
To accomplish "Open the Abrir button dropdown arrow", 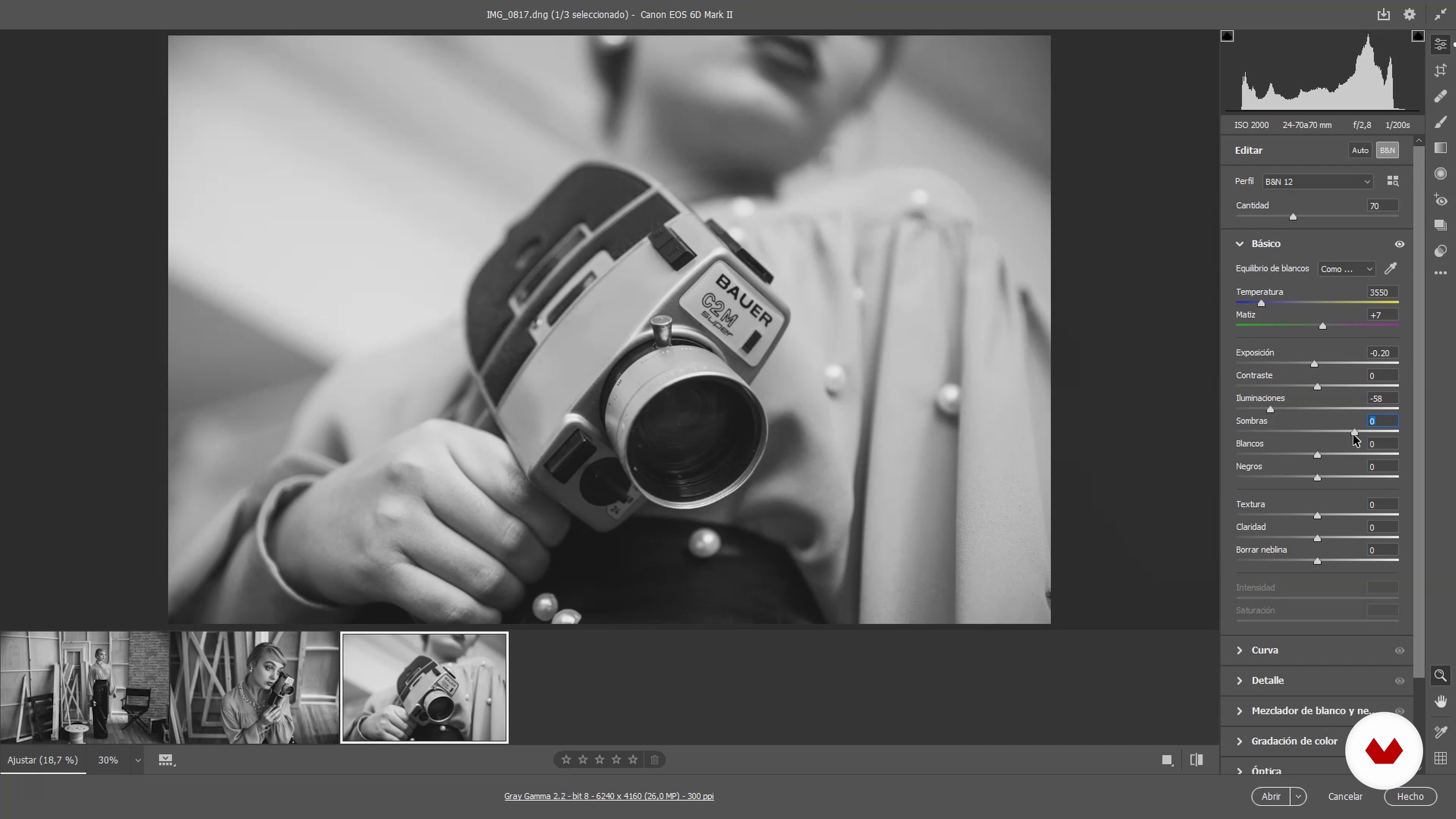I will coord(1298,796).
